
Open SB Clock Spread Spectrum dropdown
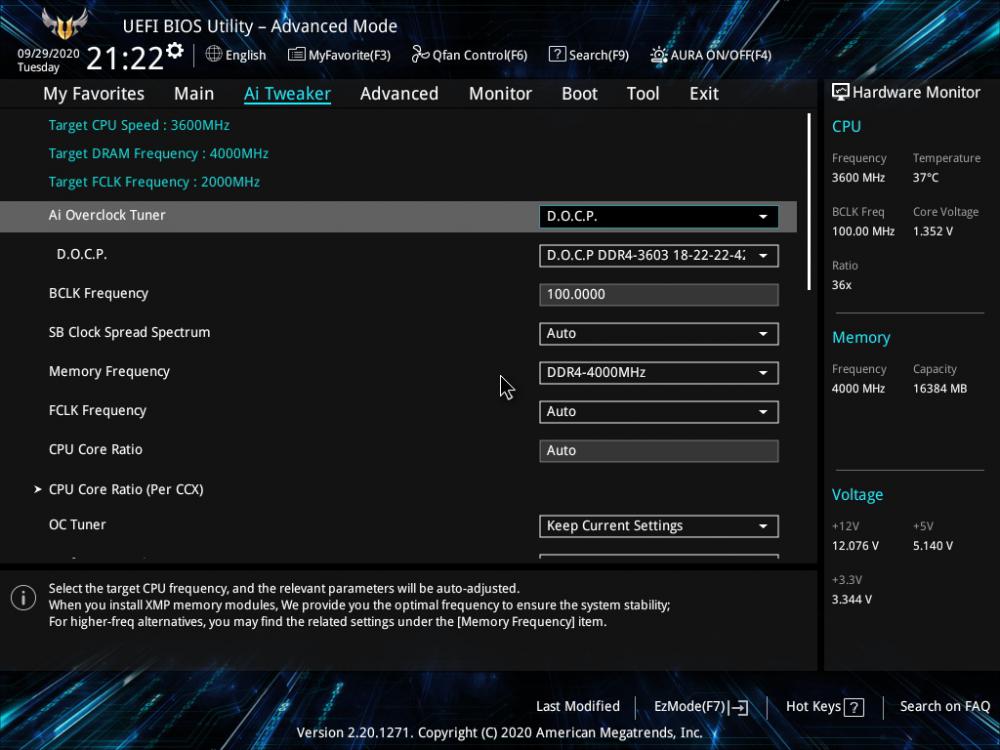coord(659,334)
